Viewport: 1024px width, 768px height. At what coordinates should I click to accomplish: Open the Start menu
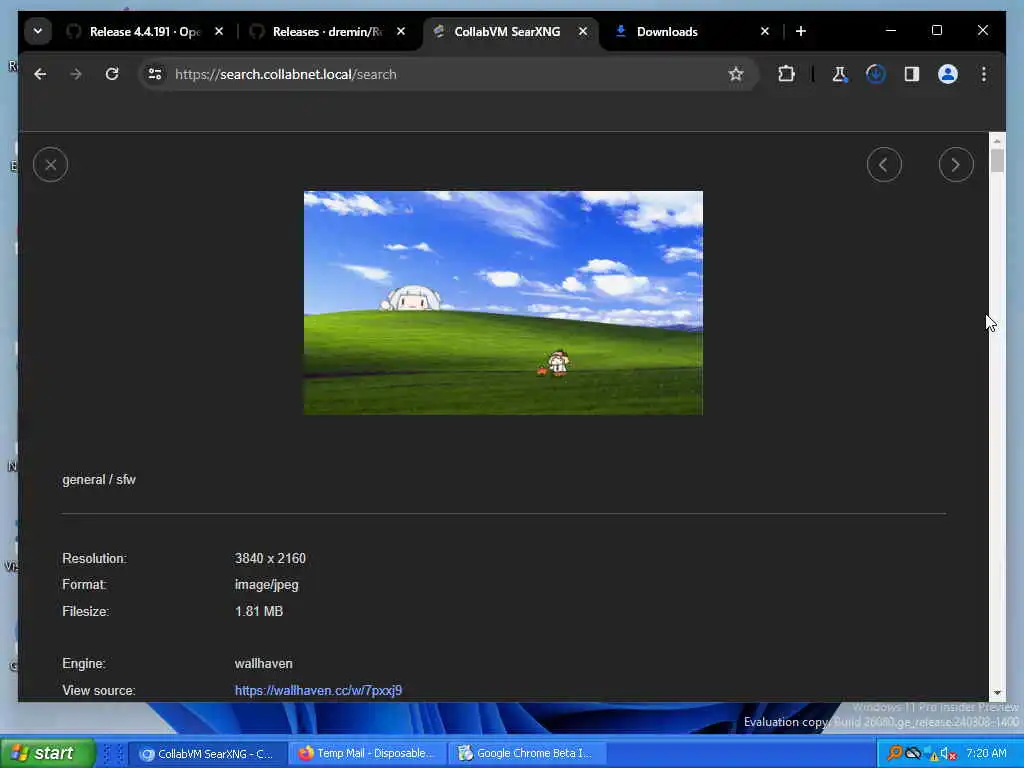click(47, 753)
